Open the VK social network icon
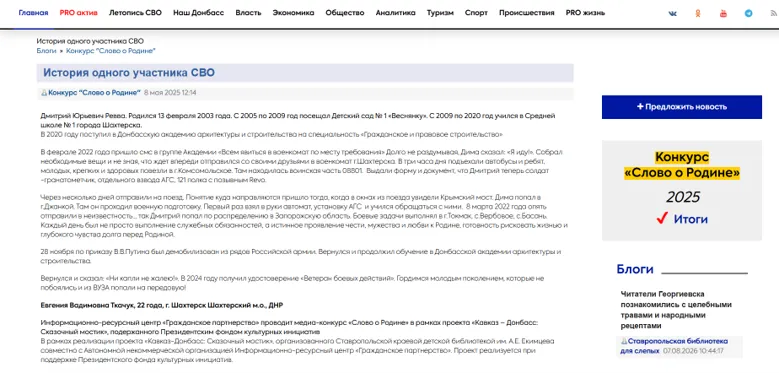This screenshot has width=779, height=373. 672,13
